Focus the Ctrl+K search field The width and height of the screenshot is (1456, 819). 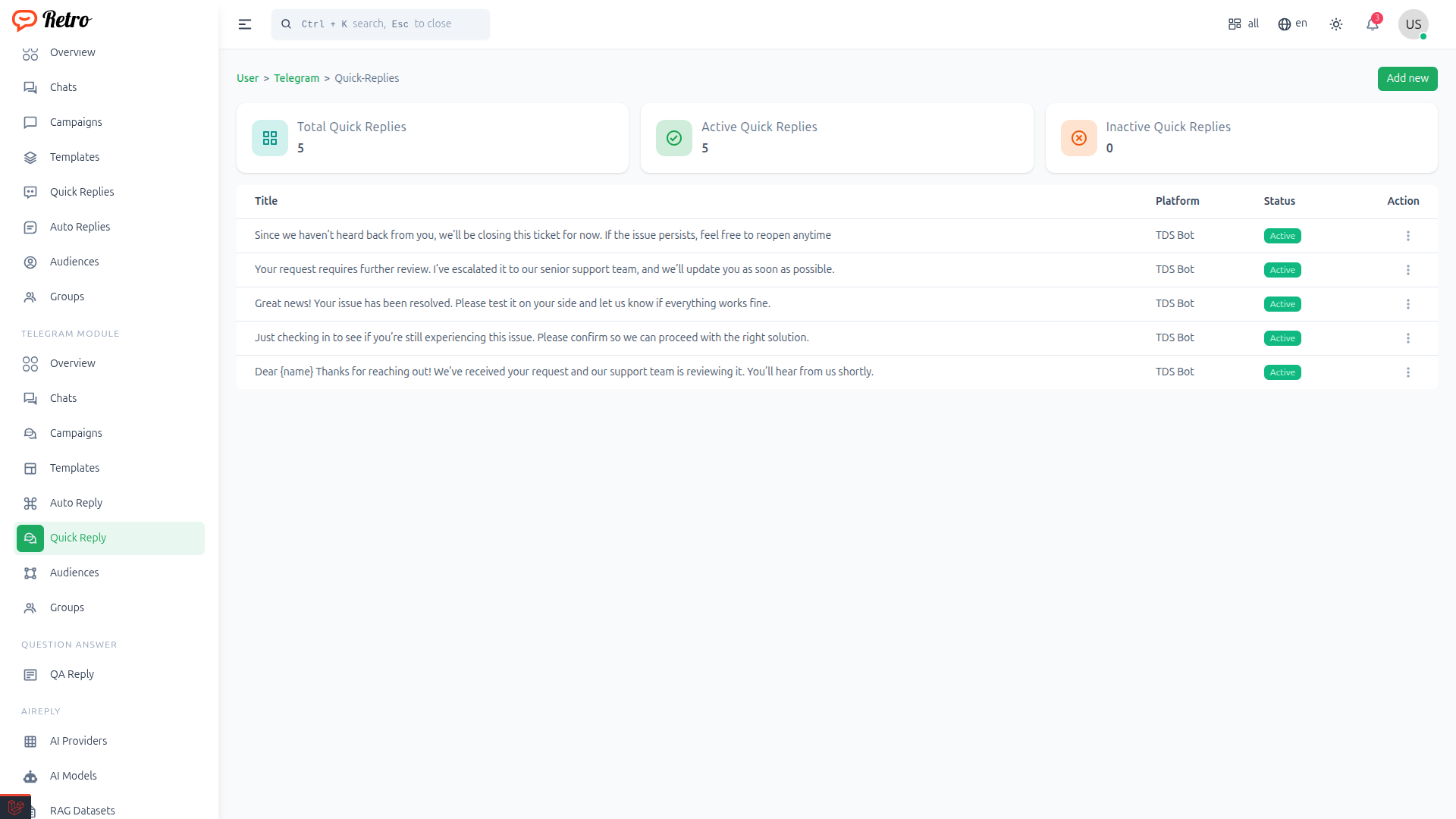coord(381,24)
